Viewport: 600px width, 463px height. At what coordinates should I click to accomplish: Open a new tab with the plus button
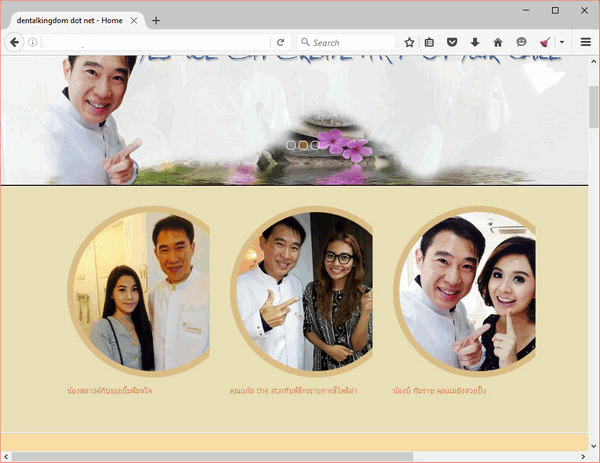(x=156, y=20)
